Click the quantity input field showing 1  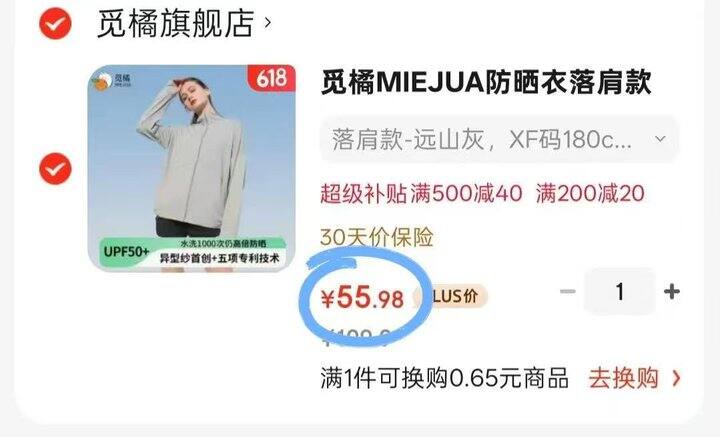click(x=619, y=291)
